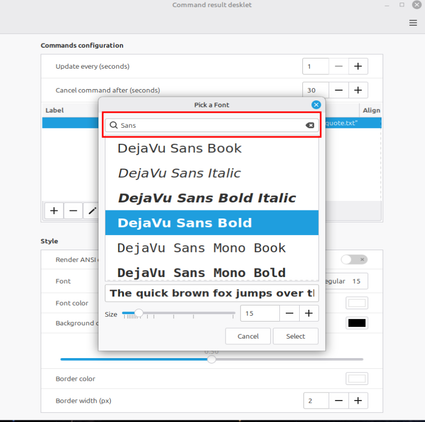
Task: Increase the Update every seconds value
Action: pos(358,66)
